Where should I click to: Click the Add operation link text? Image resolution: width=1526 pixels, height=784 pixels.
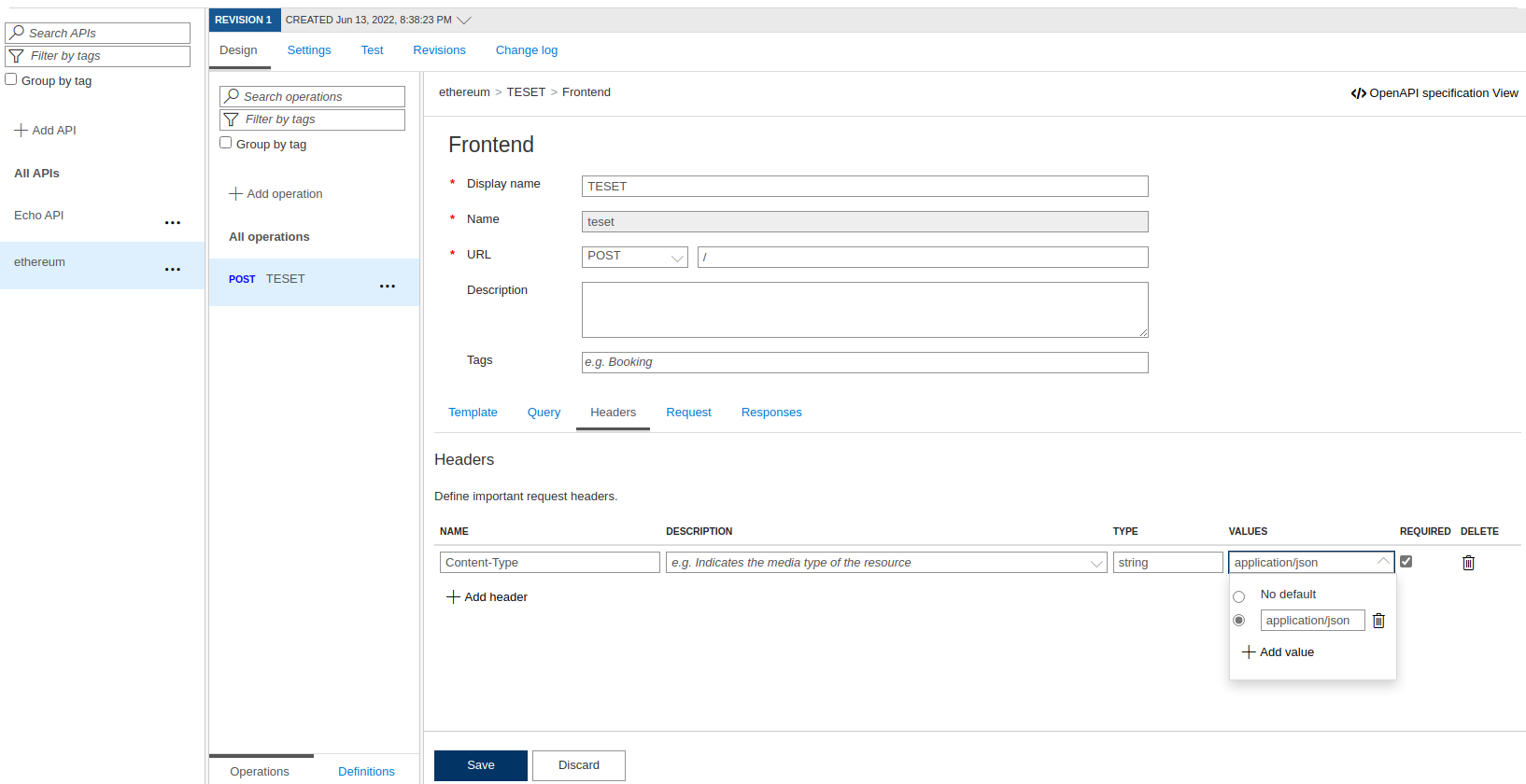coord(285,194)
